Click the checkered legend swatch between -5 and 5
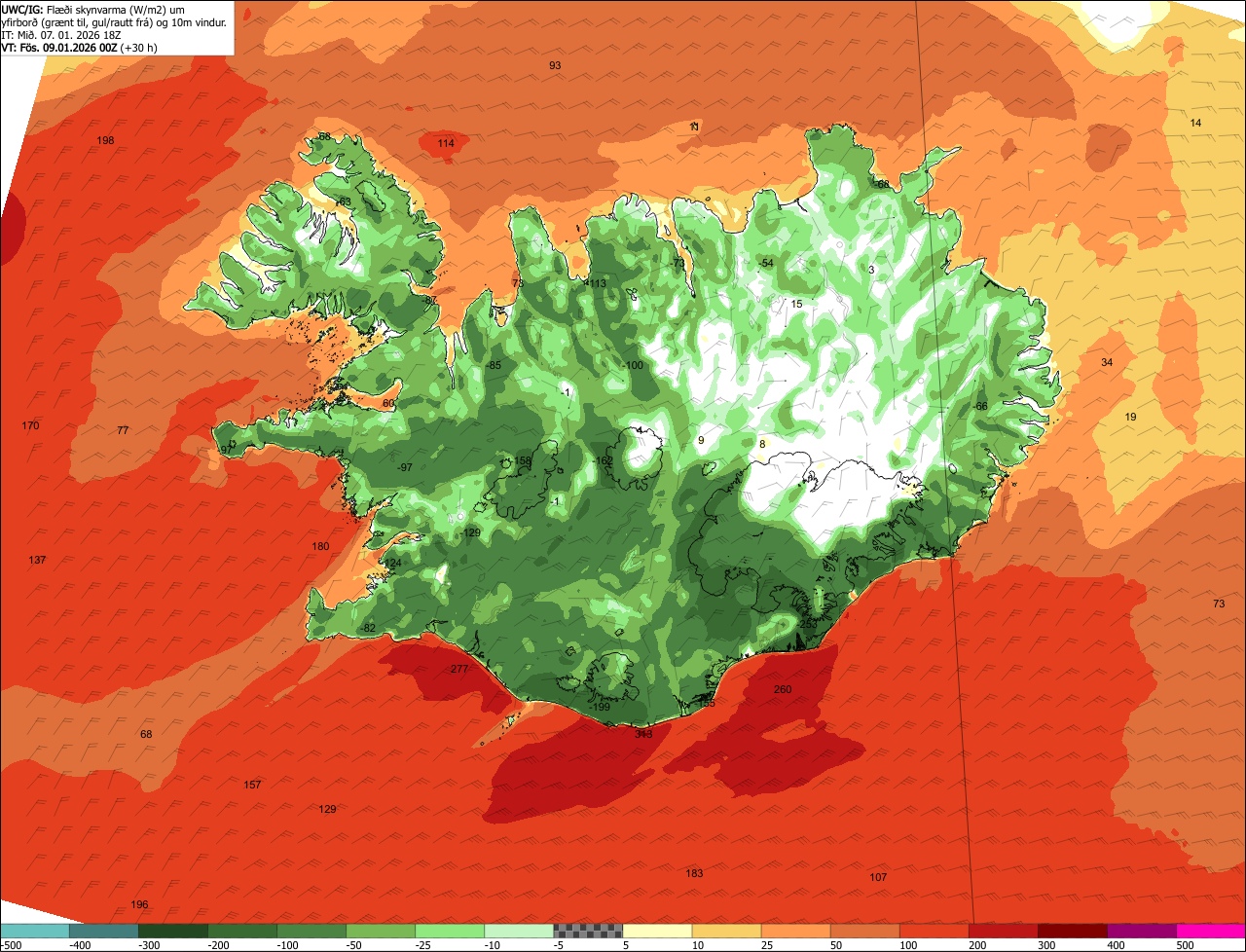 tap(588, 930)
